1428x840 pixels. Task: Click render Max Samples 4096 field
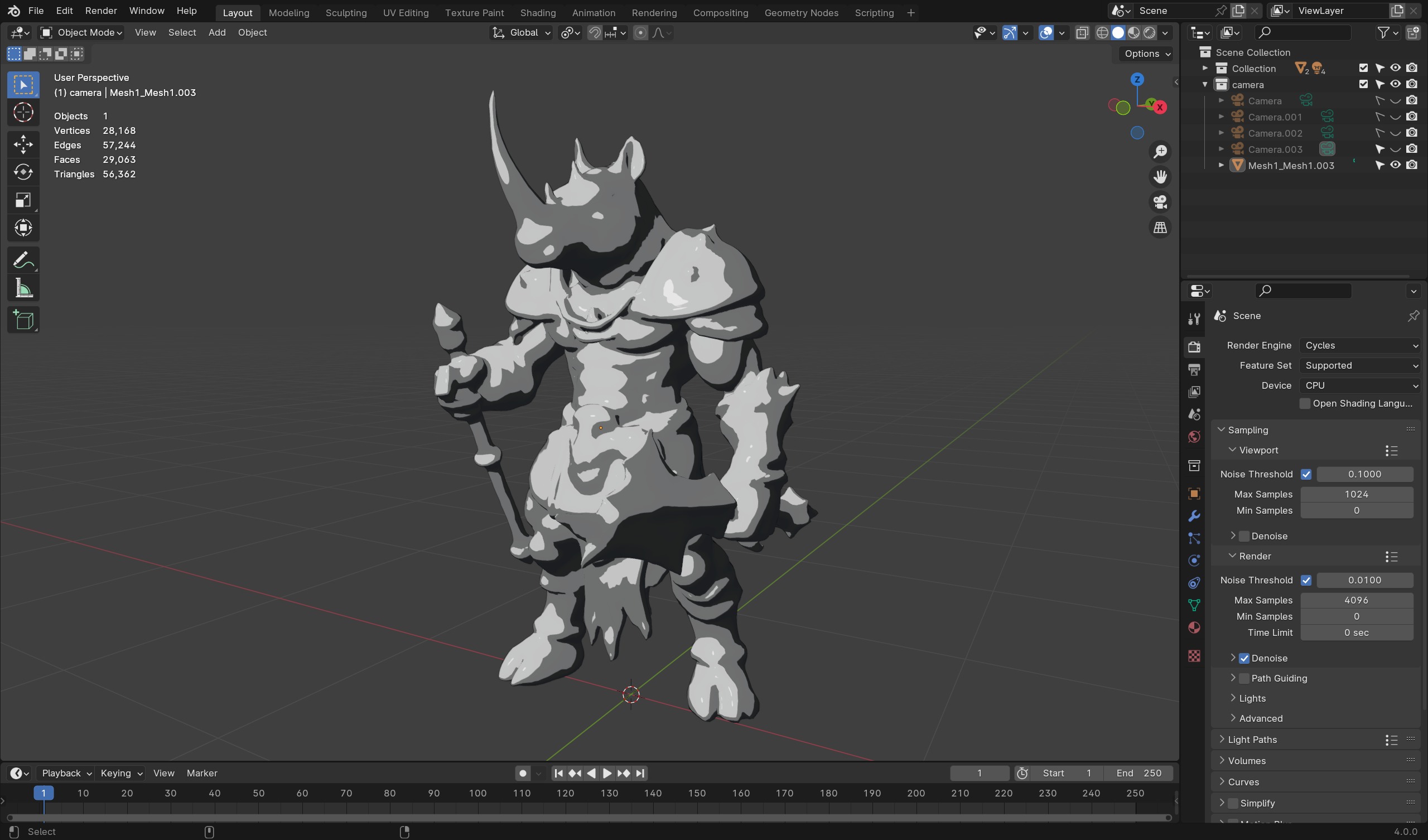click(x=1356, y=600)
